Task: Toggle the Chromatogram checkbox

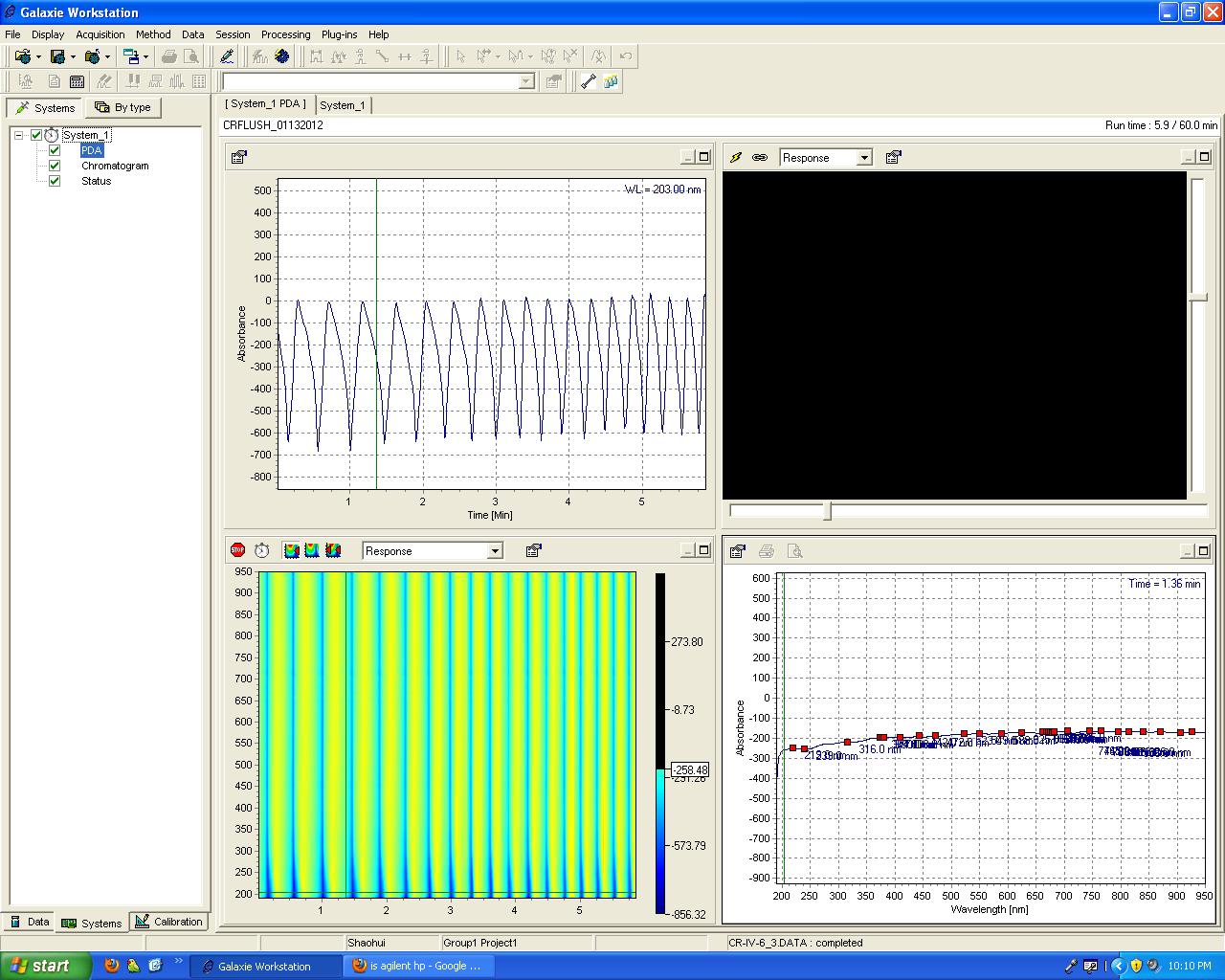Action: pyautogui.click(x=55, y=166)
